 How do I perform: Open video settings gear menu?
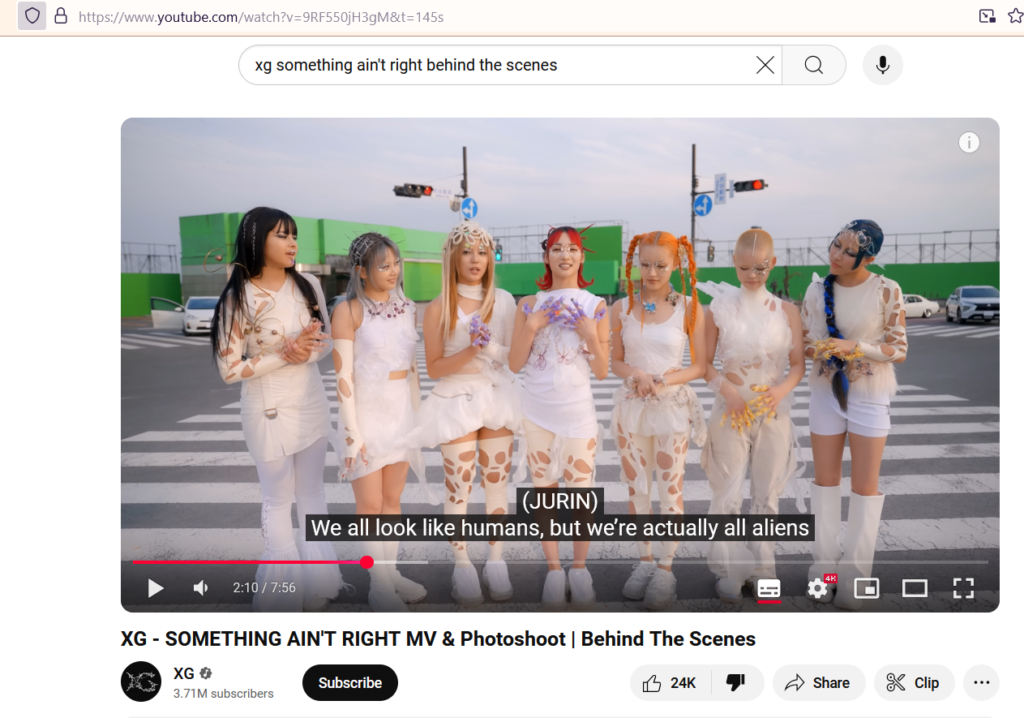coord(818,589)
